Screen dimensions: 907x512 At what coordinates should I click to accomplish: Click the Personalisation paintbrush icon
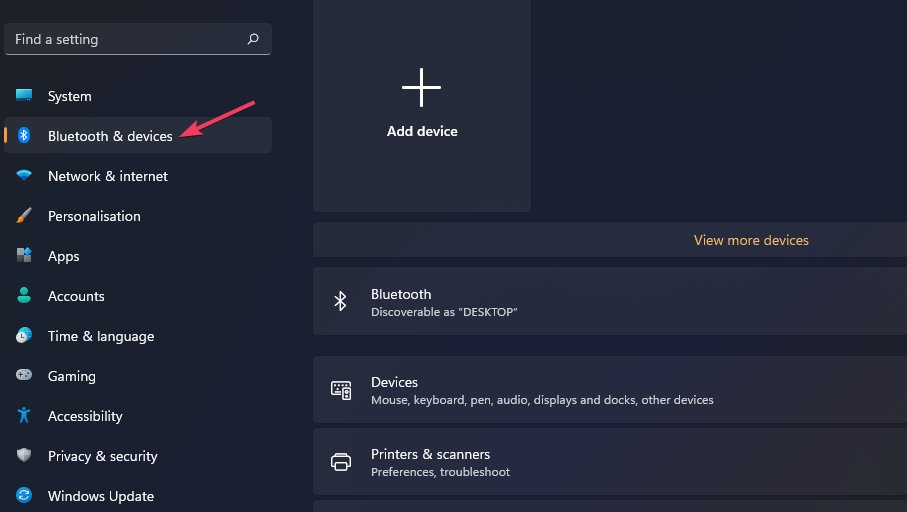pos(24,215)
